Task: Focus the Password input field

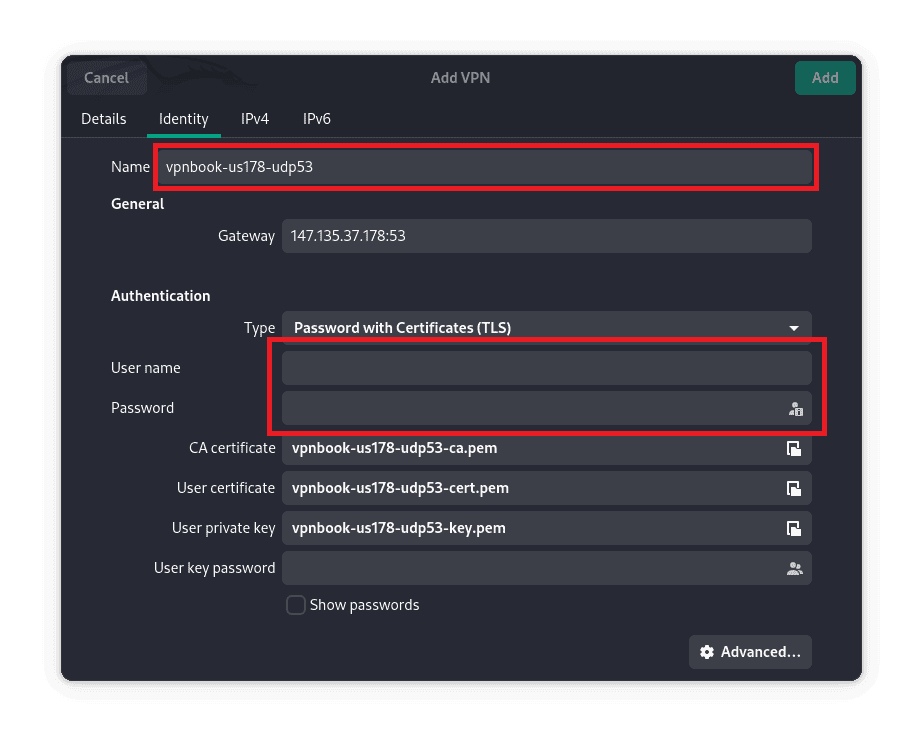Action: 547,408
